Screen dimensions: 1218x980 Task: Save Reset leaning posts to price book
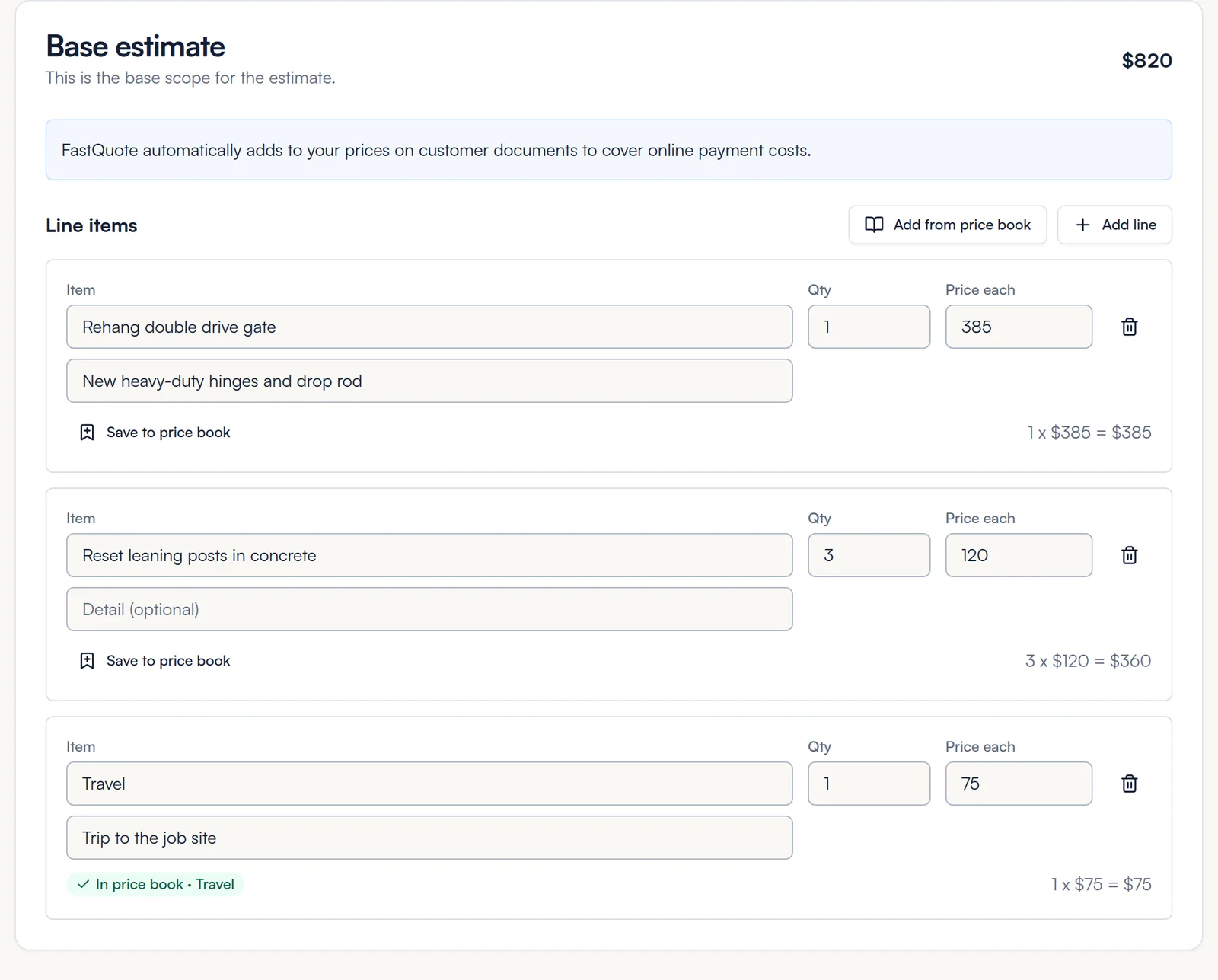[x=155, y=661]
